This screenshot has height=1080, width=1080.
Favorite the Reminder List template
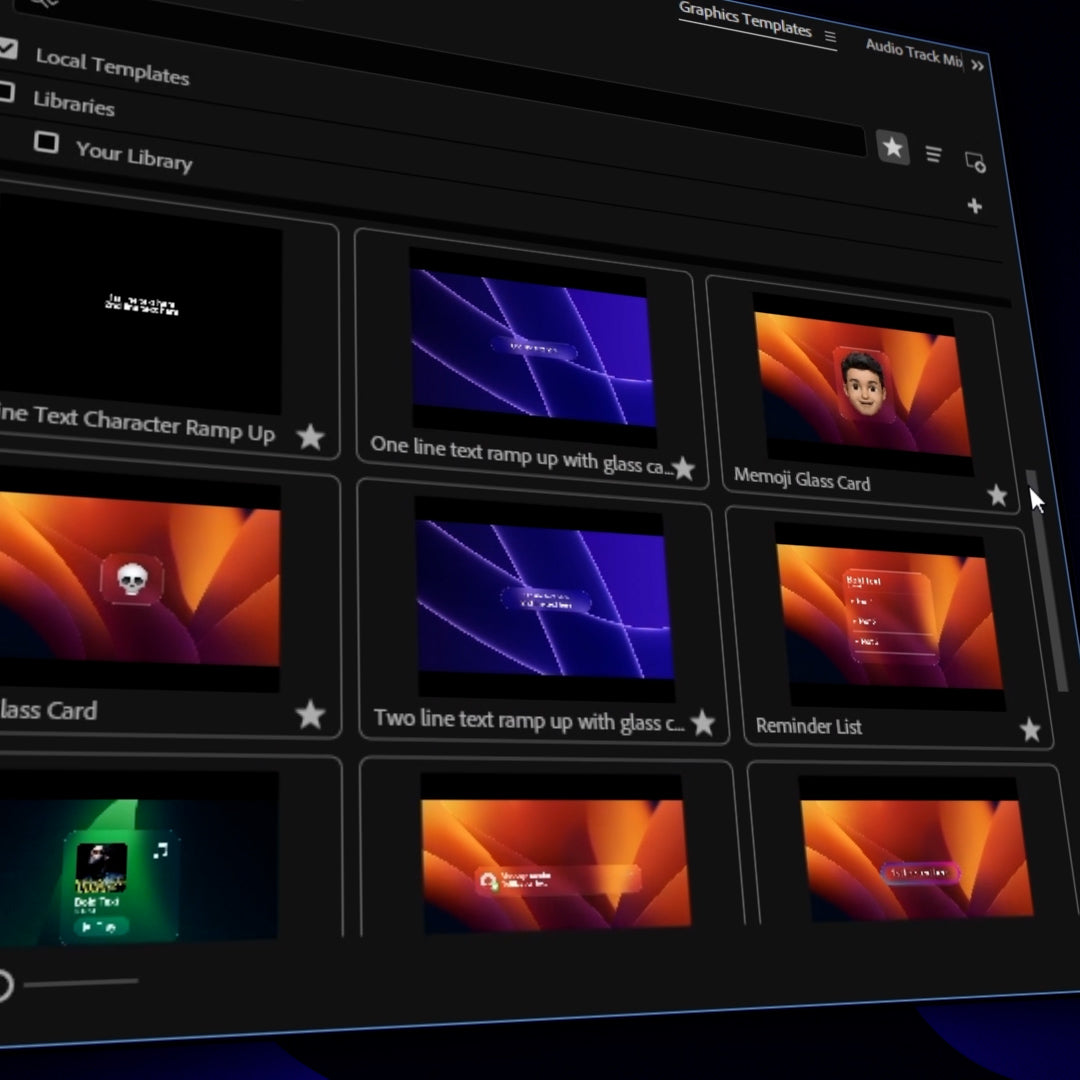point(1030,729)
